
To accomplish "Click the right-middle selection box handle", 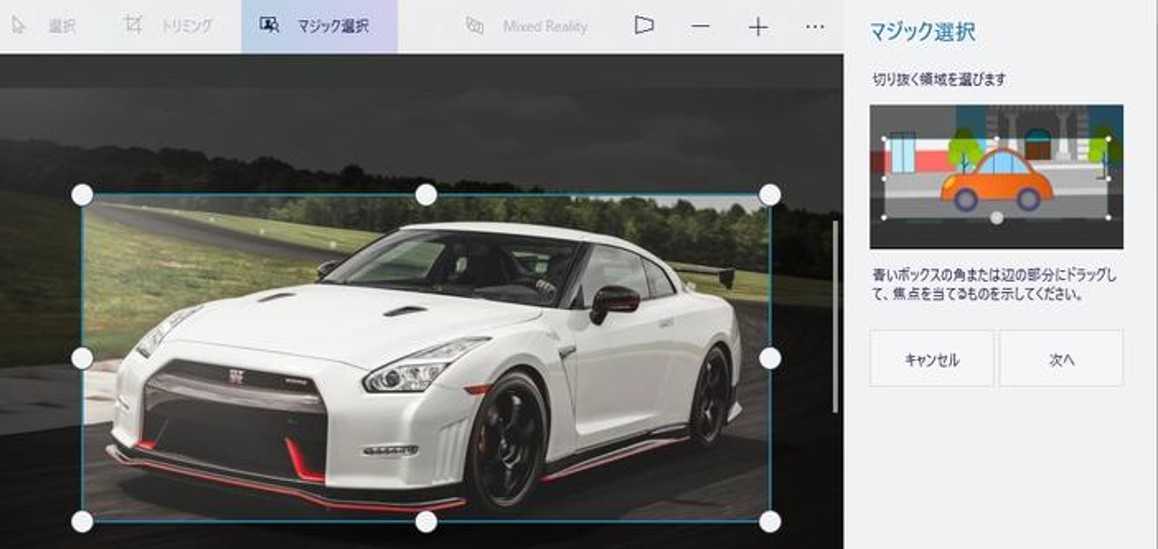I will pyautogui.click(x=770, y=358).
